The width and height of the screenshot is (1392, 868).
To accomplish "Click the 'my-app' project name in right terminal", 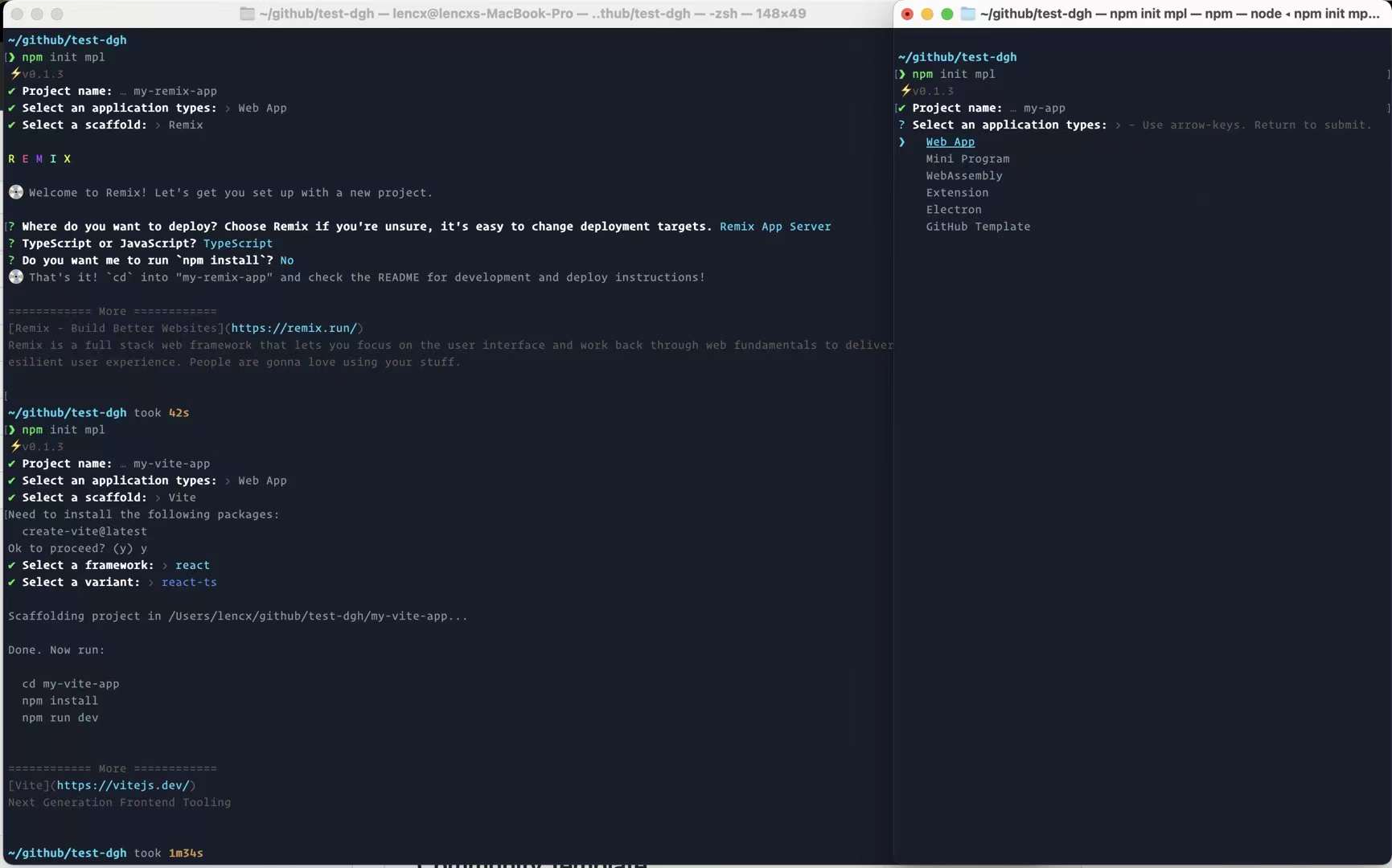I will tap(1044, 108).
